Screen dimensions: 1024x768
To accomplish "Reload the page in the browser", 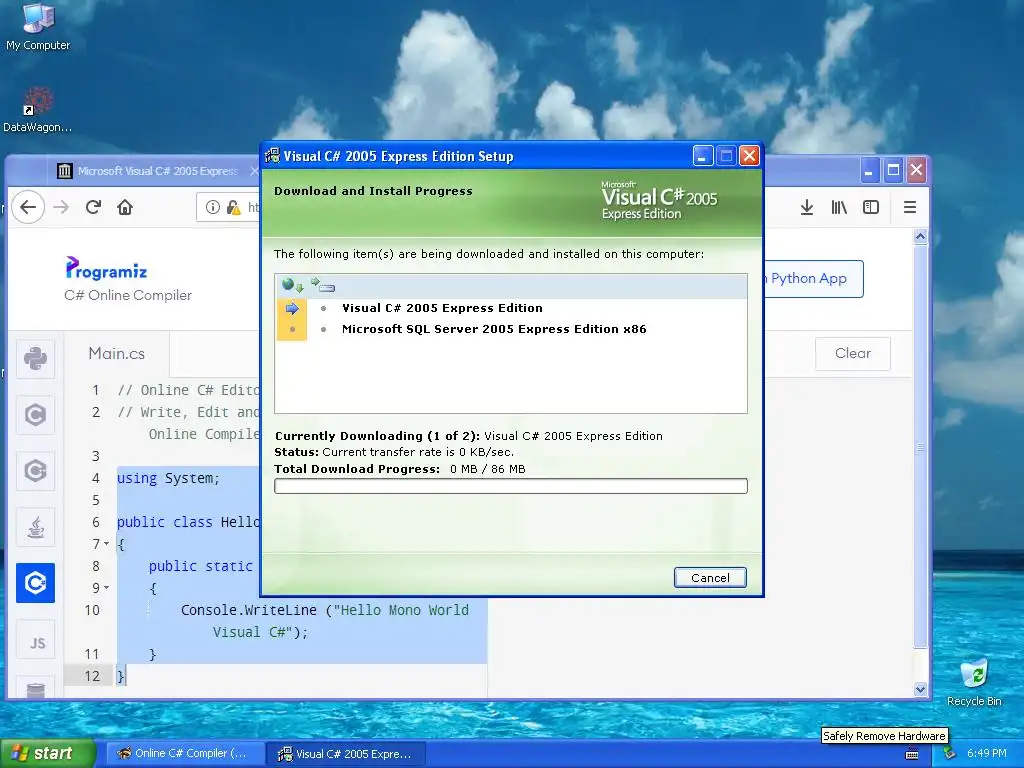I will pyautogui.click(x=93, y=207).
